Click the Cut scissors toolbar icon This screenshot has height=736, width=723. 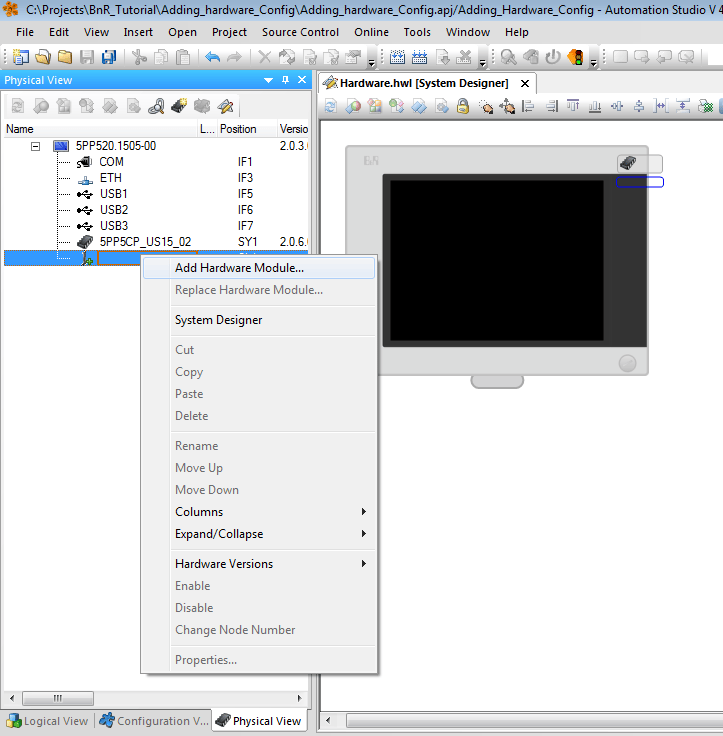pos(139,57)
